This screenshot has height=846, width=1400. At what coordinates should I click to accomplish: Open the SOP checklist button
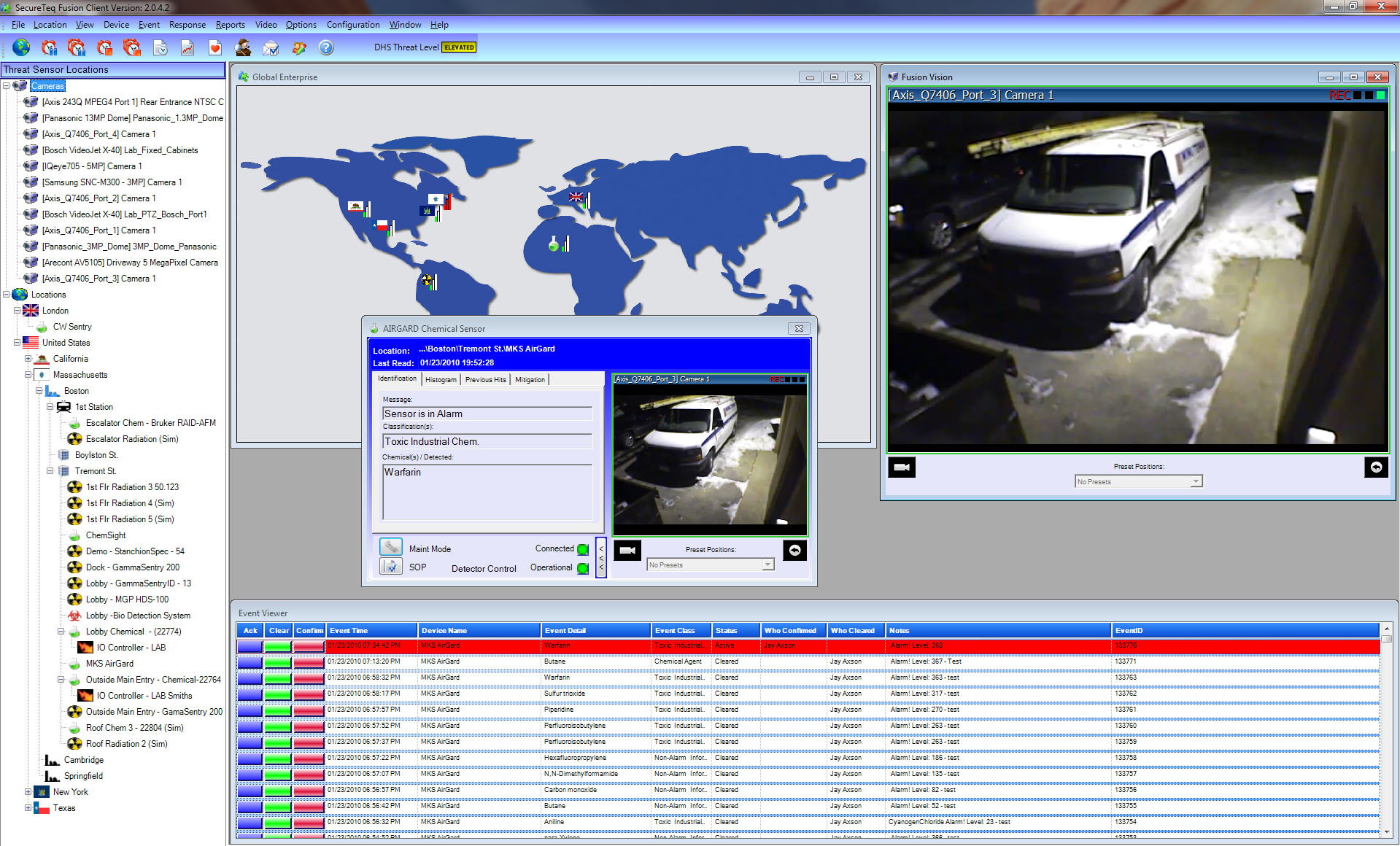click(391, 566)
